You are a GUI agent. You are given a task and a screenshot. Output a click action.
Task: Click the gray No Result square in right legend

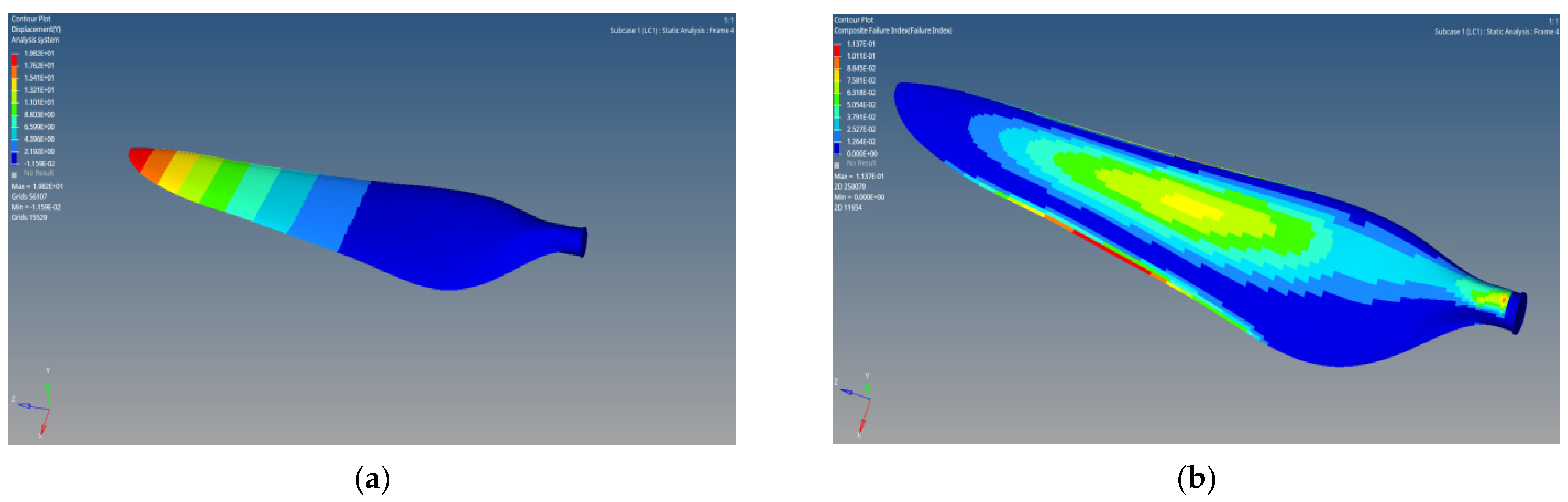tap(837, 165)
